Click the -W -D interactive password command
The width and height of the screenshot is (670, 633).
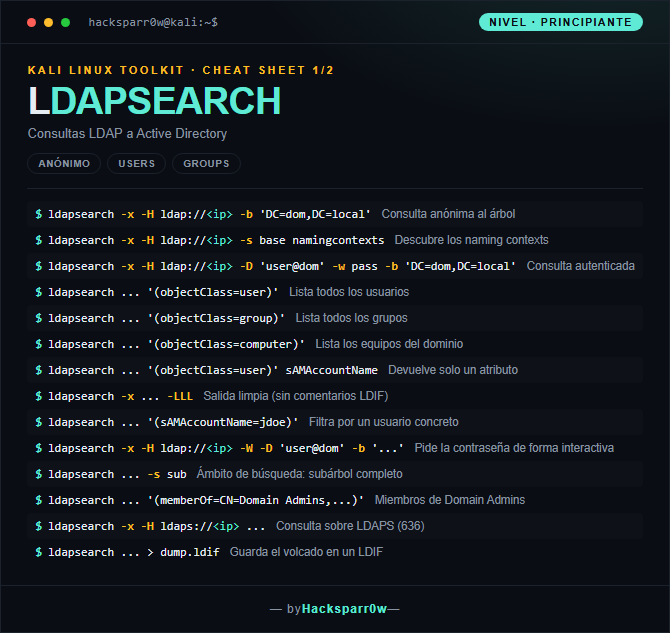click(219, 448)
